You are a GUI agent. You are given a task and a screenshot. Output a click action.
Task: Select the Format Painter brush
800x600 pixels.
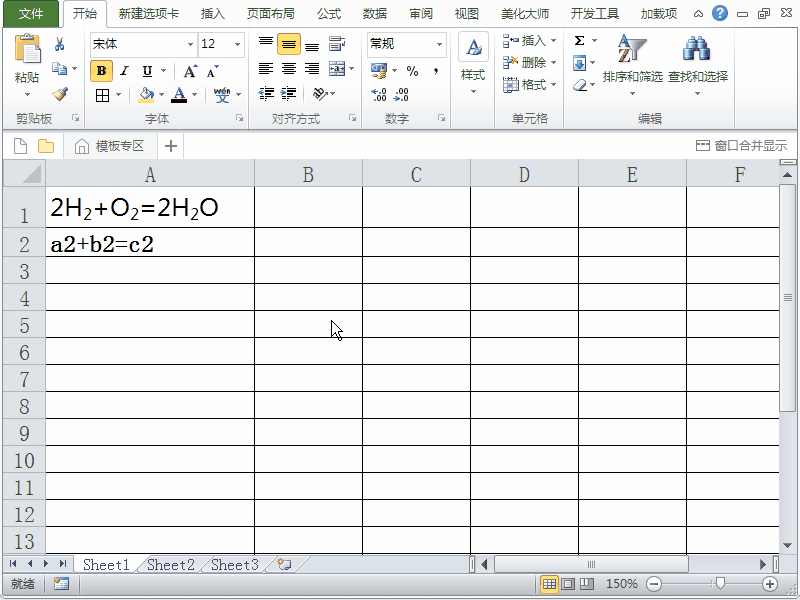(60, 94)
